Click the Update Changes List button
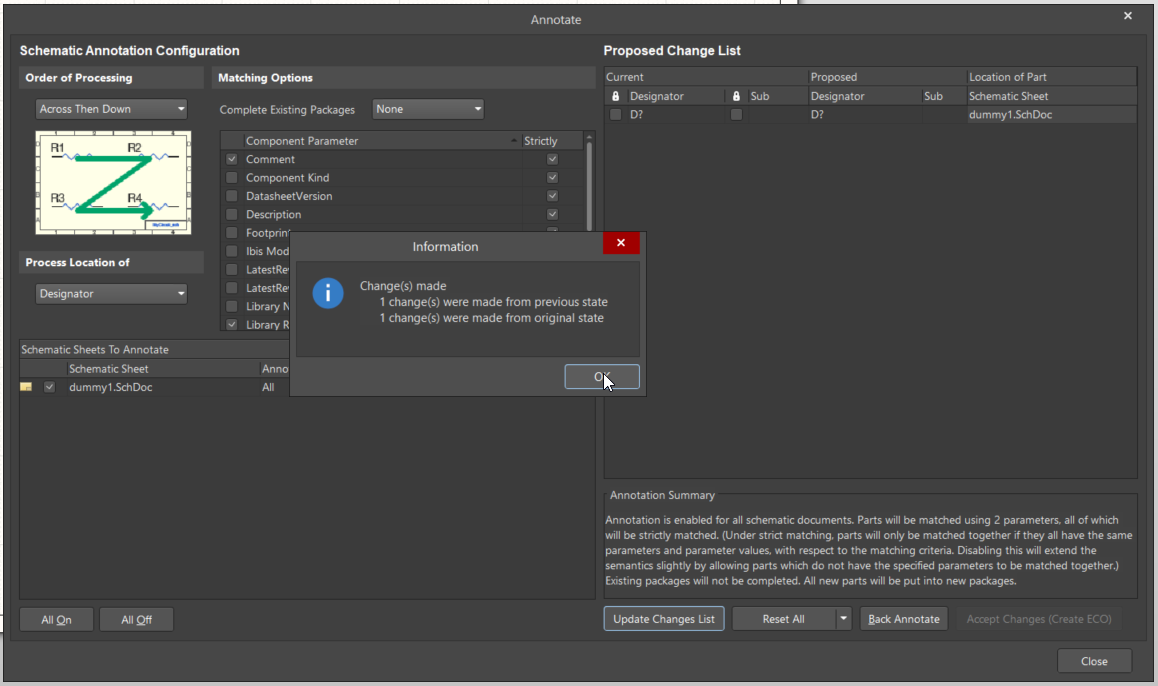The image size is (1158, 686). (663, 619)
